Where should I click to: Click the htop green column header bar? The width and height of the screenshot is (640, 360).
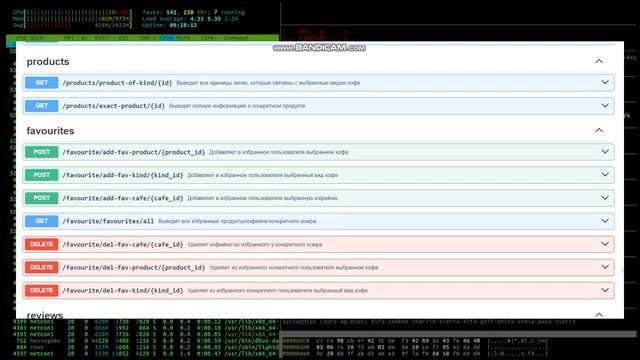pyautogui.click(x=142, y=38)
